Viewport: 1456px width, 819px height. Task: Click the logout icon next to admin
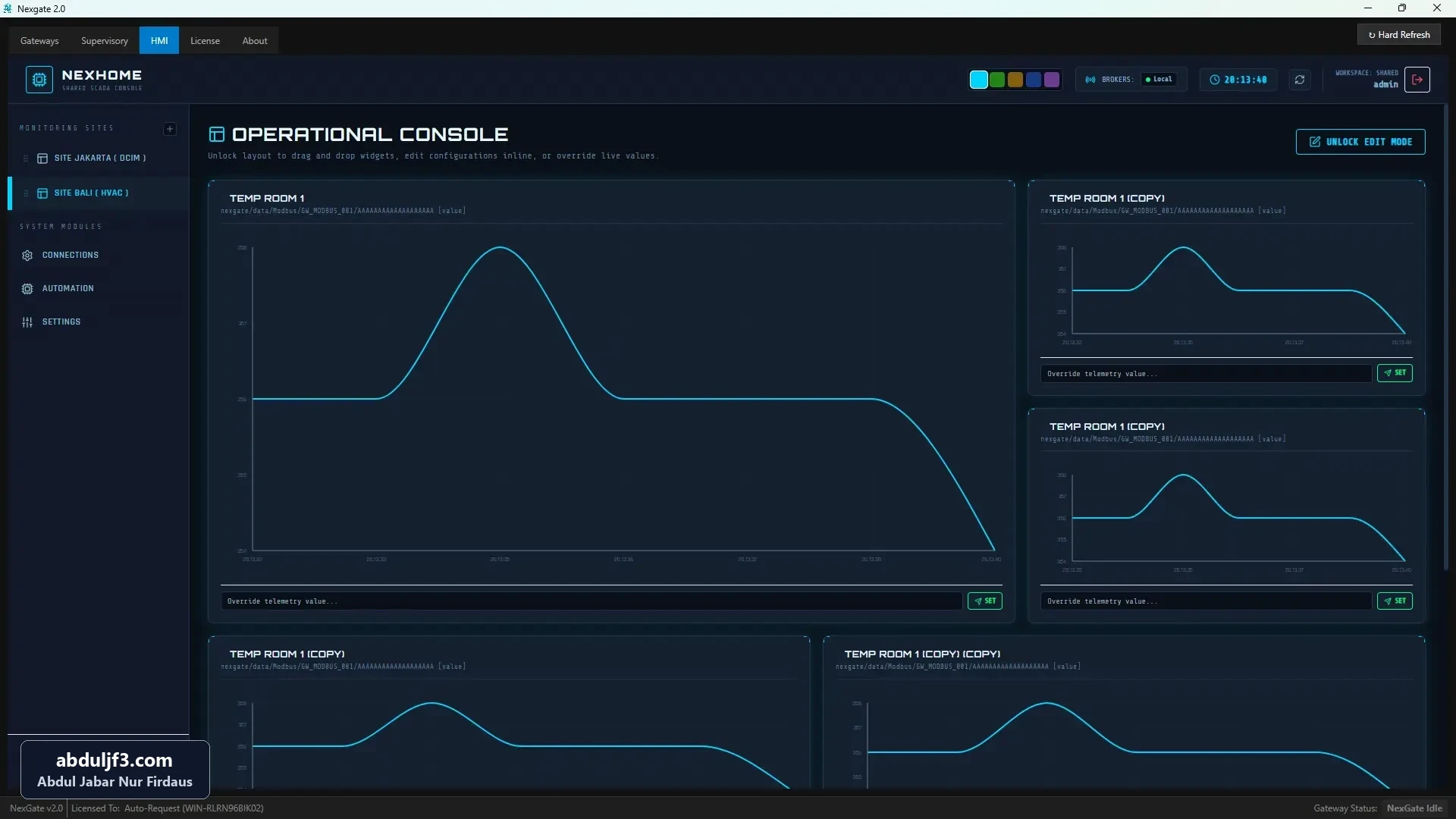pos(1417,80)
